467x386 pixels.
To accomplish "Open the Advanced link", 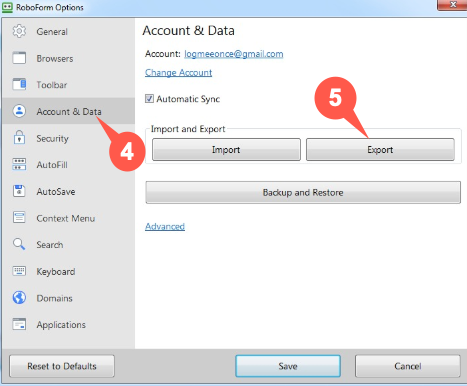I will pyautogui.click(x=165, y=226).
